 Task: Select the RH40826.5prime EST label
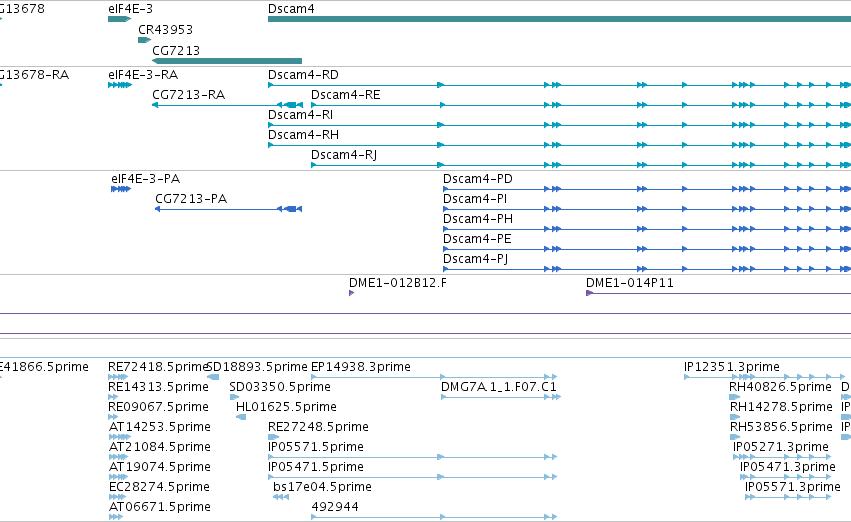[780, 387]
